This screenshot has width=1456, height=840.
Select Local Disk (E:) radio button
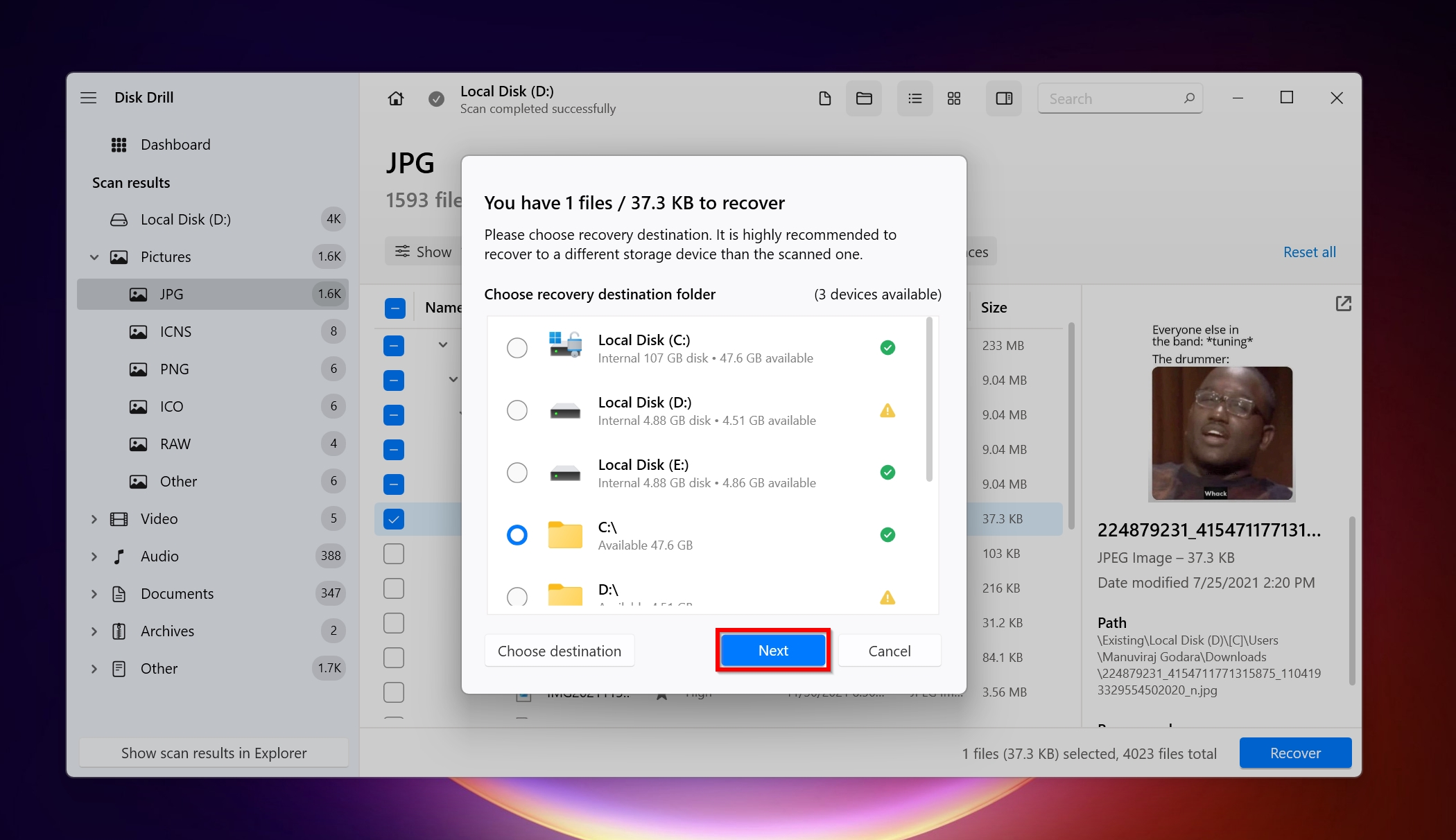coord(517,473)
